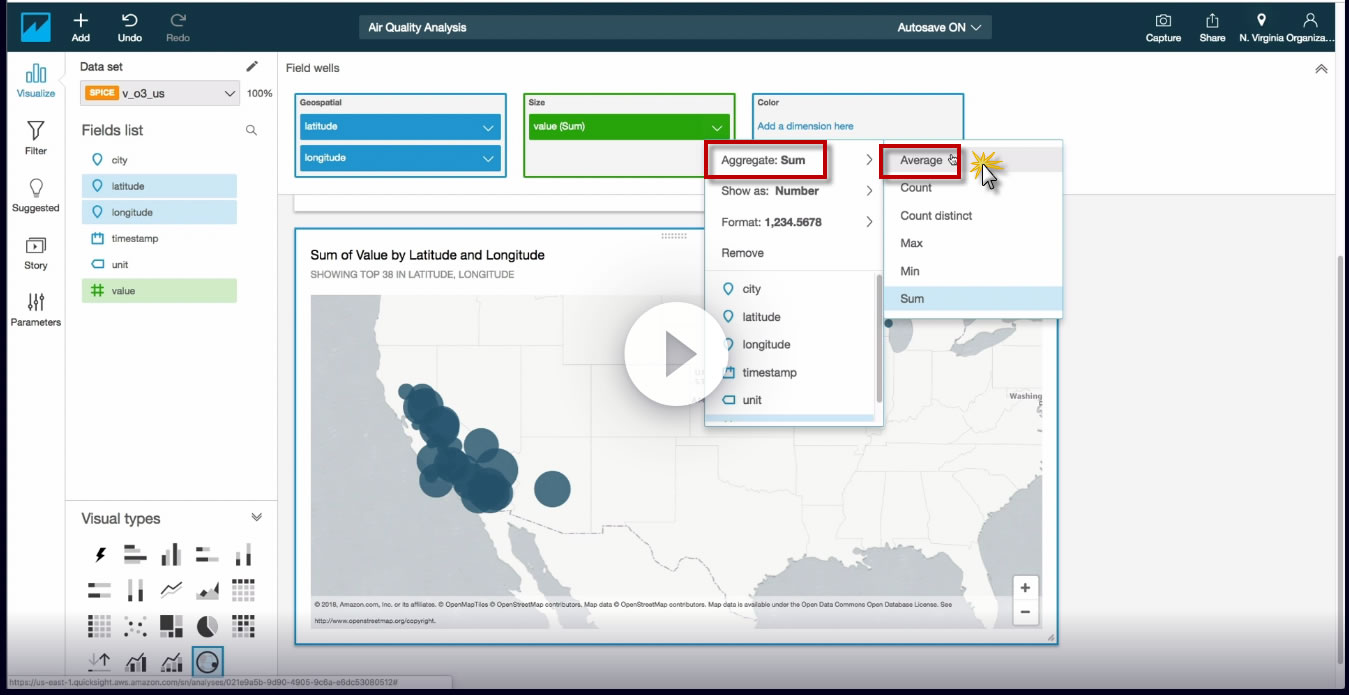
Task: Search the fields list magnifier icon
Action: 251,130
